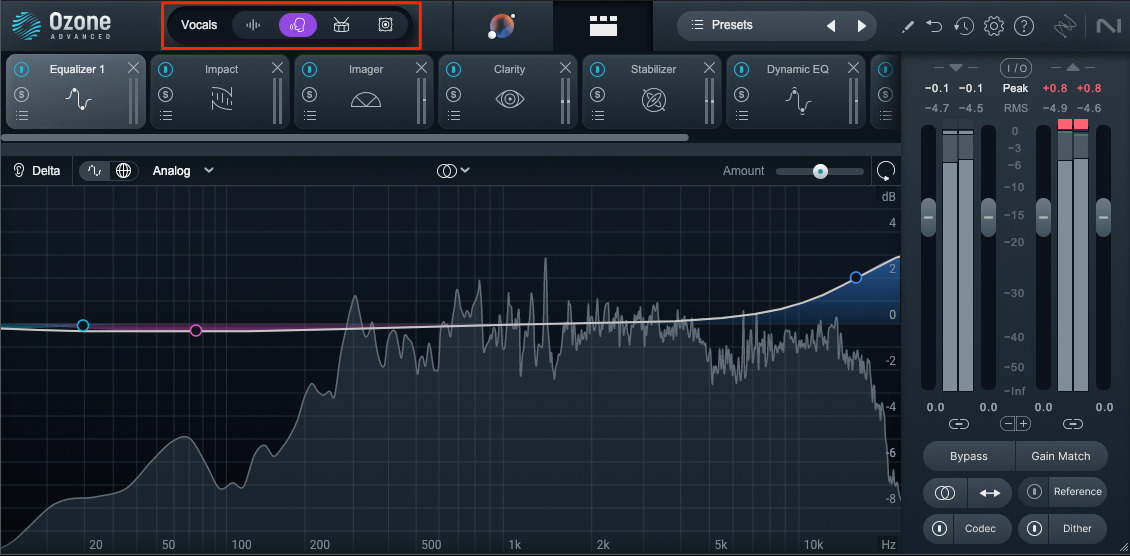
Task: Click the I/O meter button
Action: 1015,68
